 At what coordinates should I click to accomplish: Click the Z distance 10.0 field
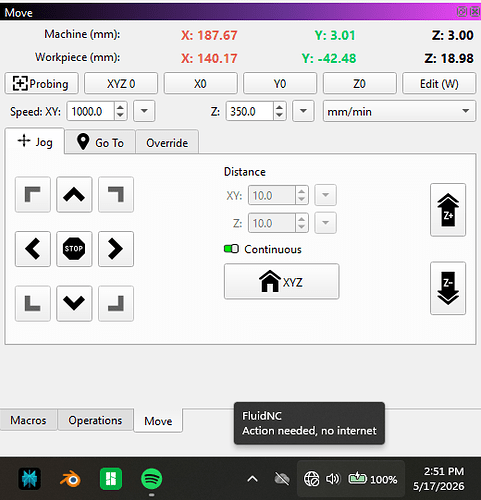[272, 223]
